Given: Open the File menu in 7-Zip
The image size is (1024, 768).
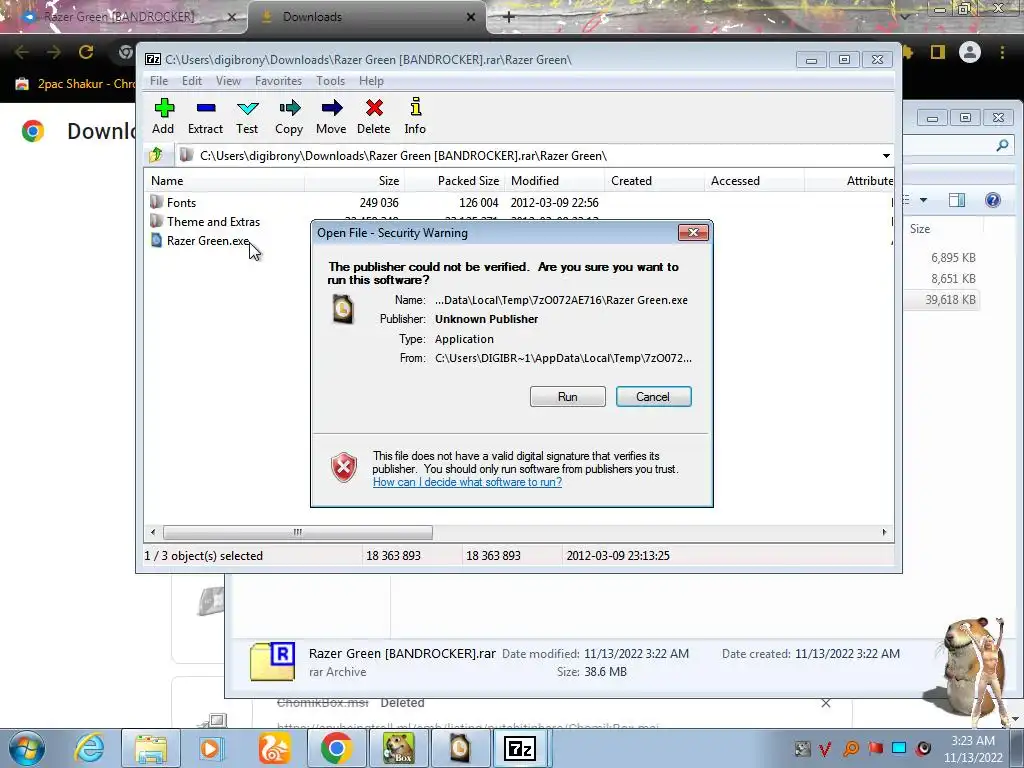Looking at the screenshot, I should [x=159, y=80].
